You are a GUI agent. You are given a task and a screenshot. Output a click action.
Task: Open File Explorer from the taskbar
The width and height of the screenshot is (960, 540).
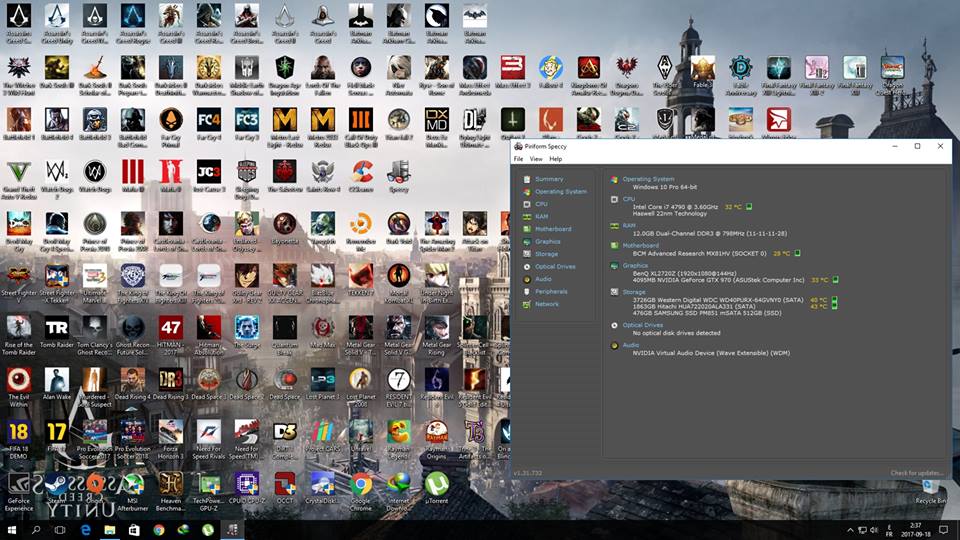[110, 530]
